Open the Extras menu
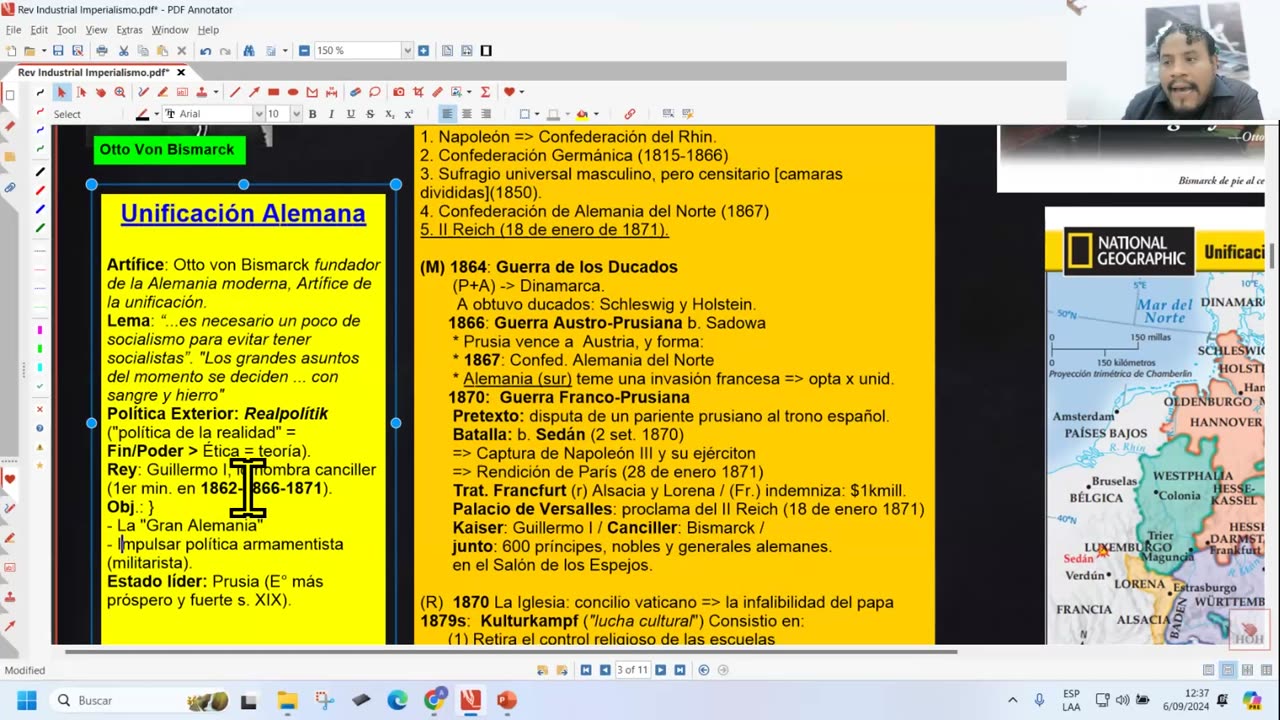Image resolution: width=1280 pixels, height=720 pixels. click(129, 30)
